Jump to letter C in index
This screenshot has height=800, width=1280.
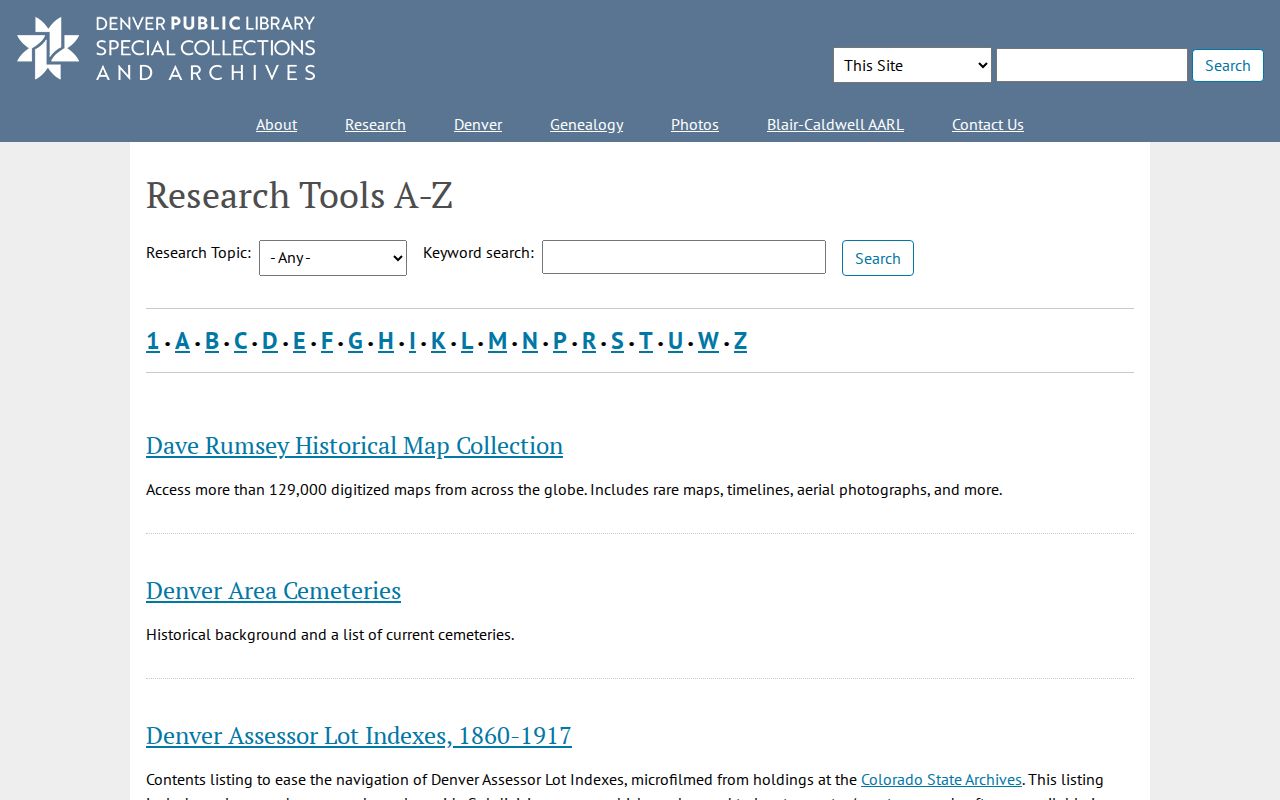pyautogui.click(x=240, y=341)
